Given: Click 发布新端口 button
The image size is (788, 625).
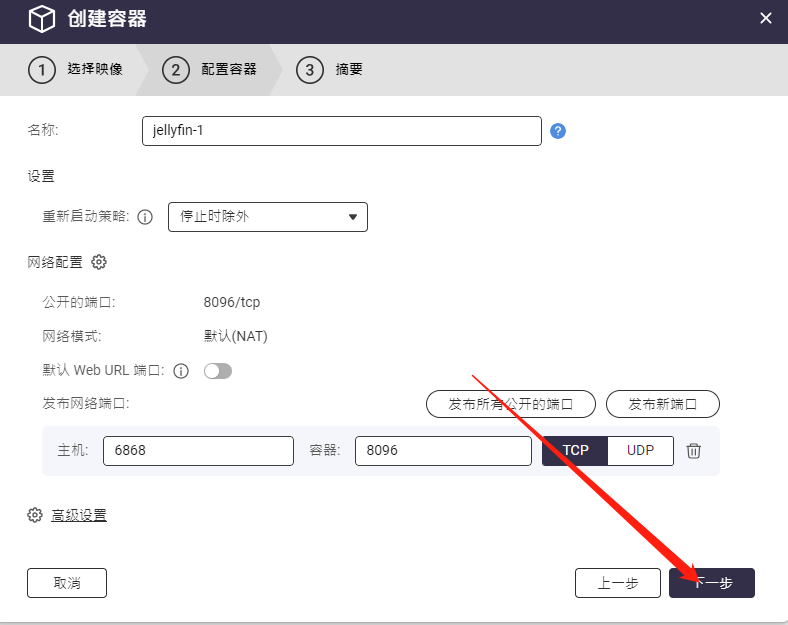Looking at the screenshot, I should [663, 404].
